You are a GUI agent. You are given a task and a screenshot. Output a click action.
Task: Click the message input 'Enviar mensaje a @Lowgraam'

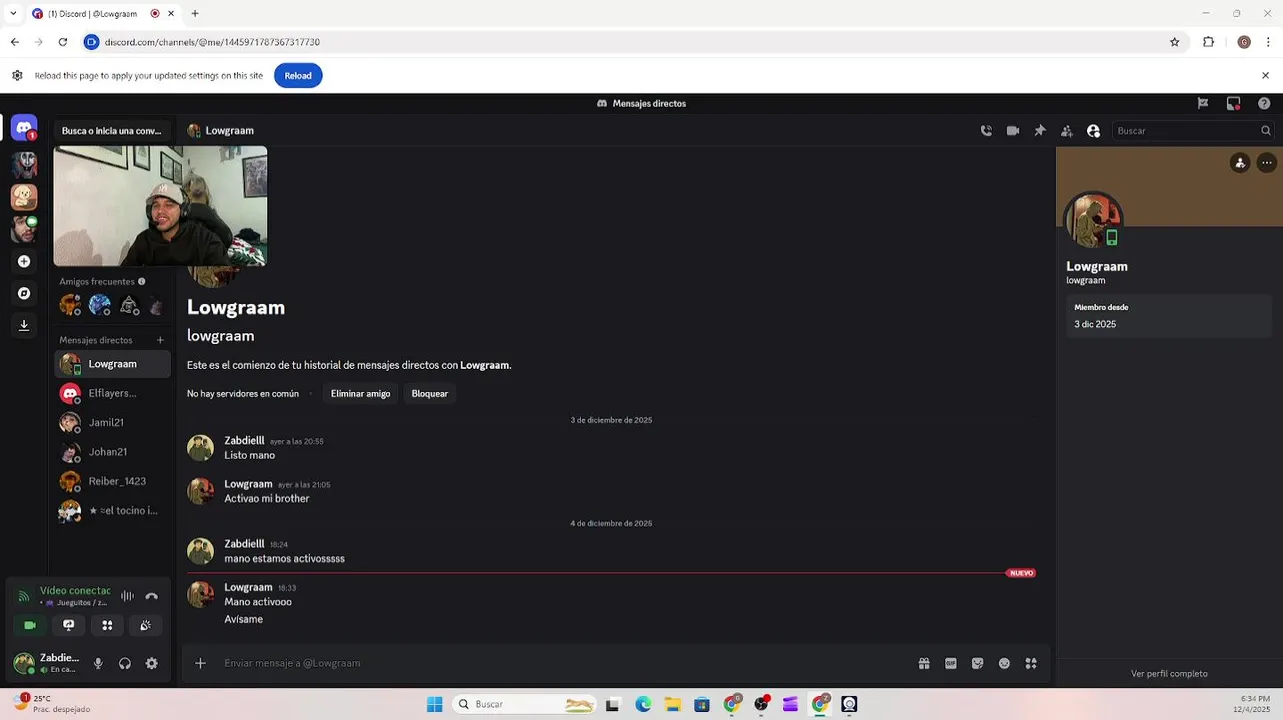pyautogui.click(x=565, y=663)
